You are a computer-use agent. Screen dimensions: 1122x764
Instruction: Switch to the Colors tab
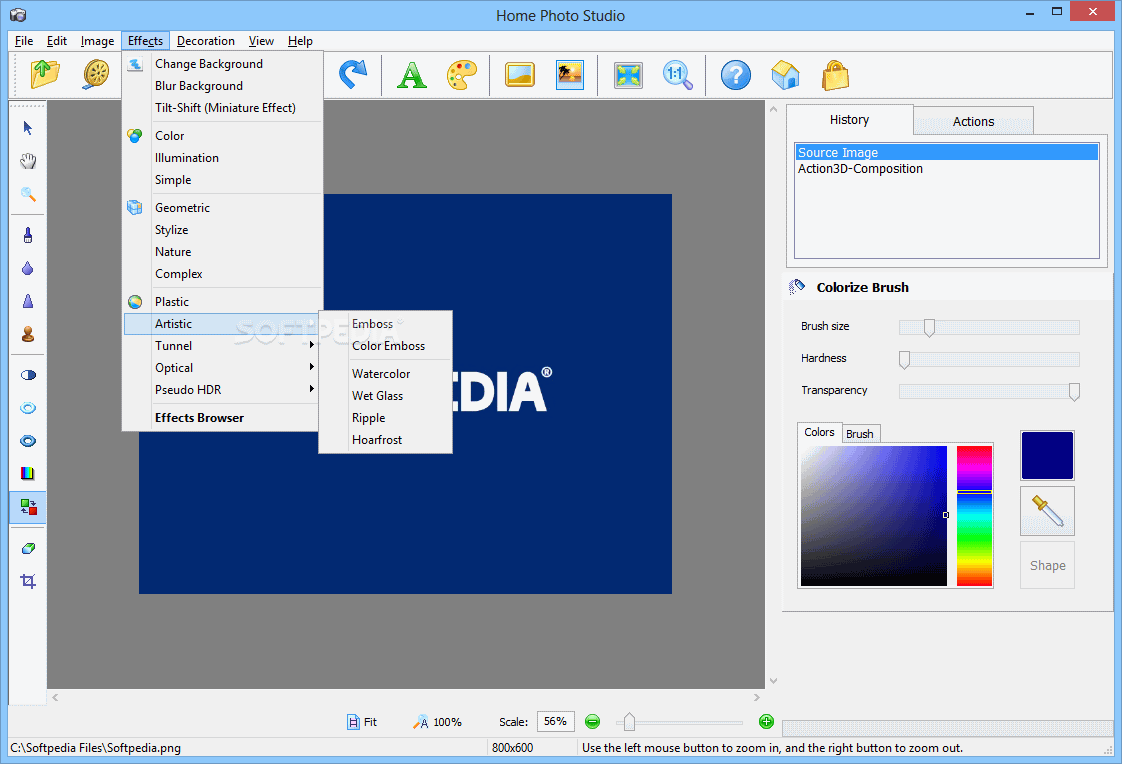coord(819,432)
